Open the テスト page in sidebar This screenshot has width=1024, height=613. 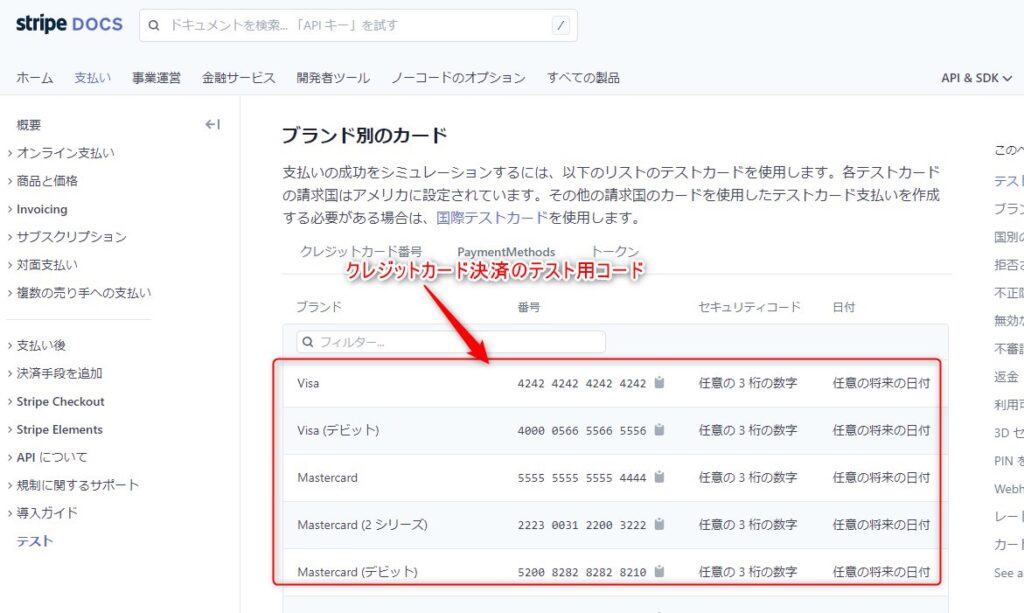35,541
